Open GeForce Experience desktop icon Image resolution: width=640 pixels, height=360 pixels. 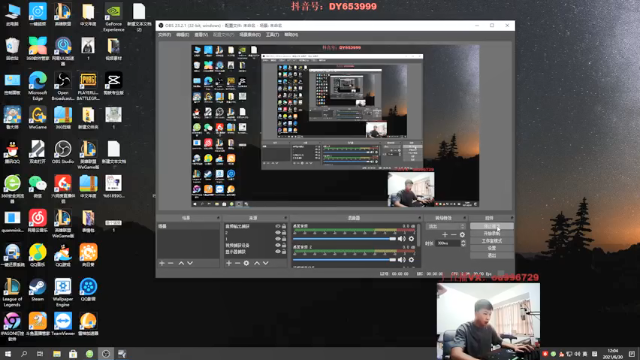(113, 17)
